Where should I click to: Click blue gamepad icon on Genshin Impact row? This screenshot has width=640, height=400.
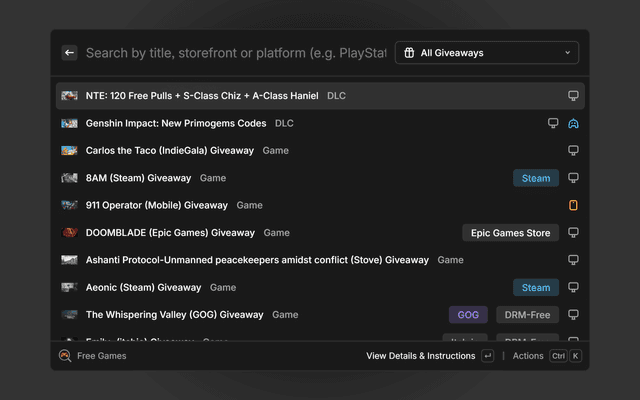click(573, 123)
